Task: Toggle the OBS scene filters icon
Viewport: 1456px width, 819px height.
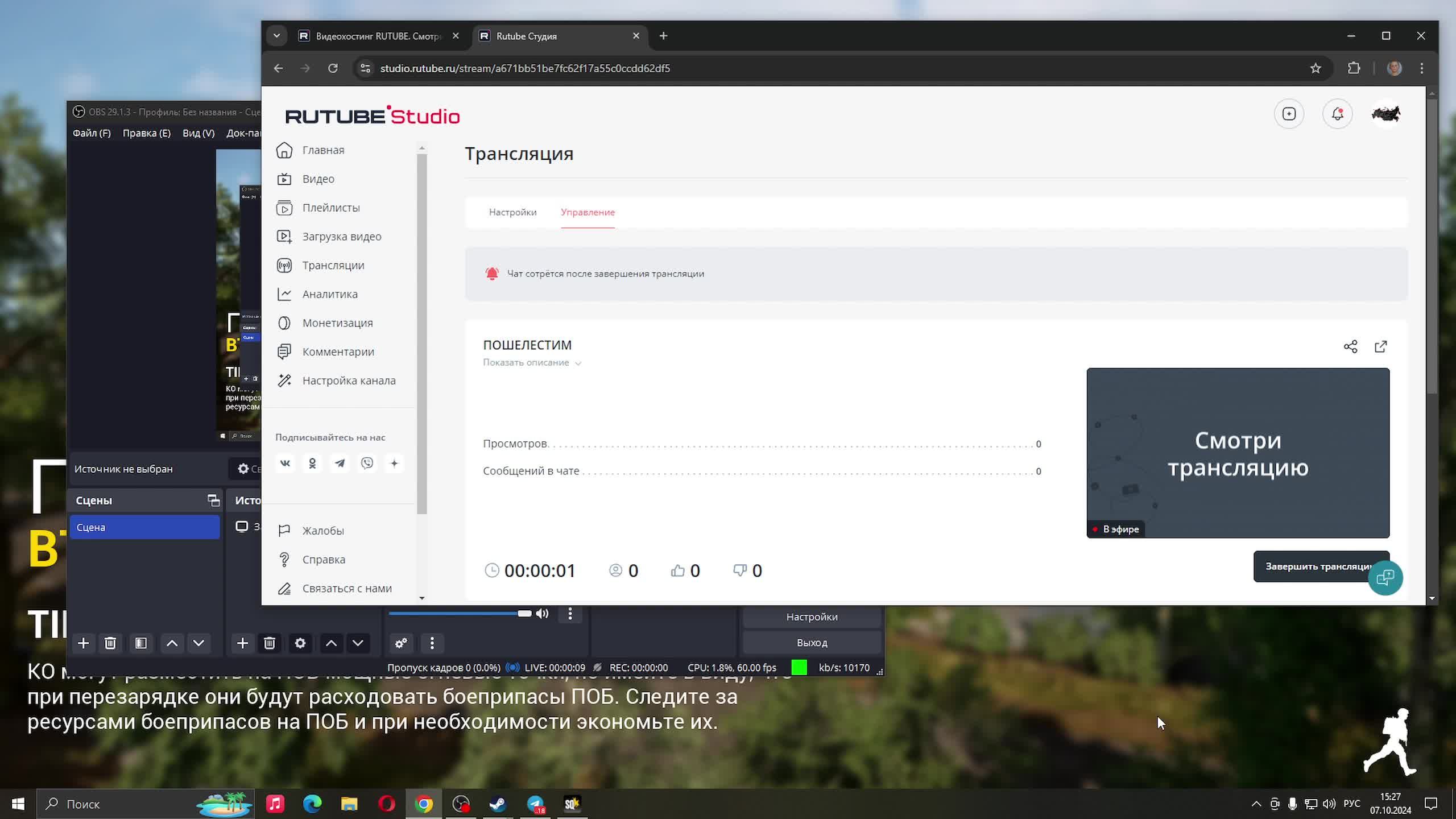Action: click(x=141, y=643)
